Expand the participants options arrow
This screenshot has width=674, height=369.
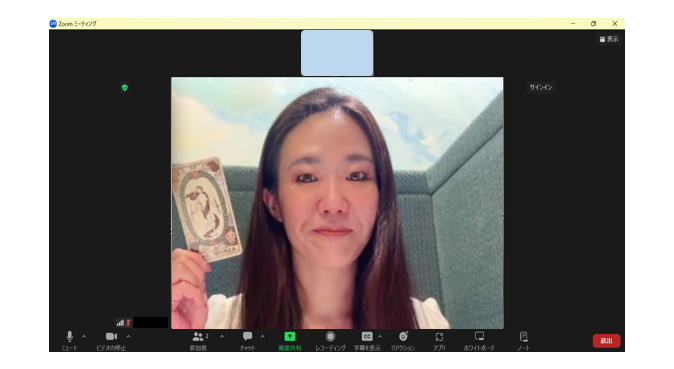pyautogui.click(x=222, y=337)
